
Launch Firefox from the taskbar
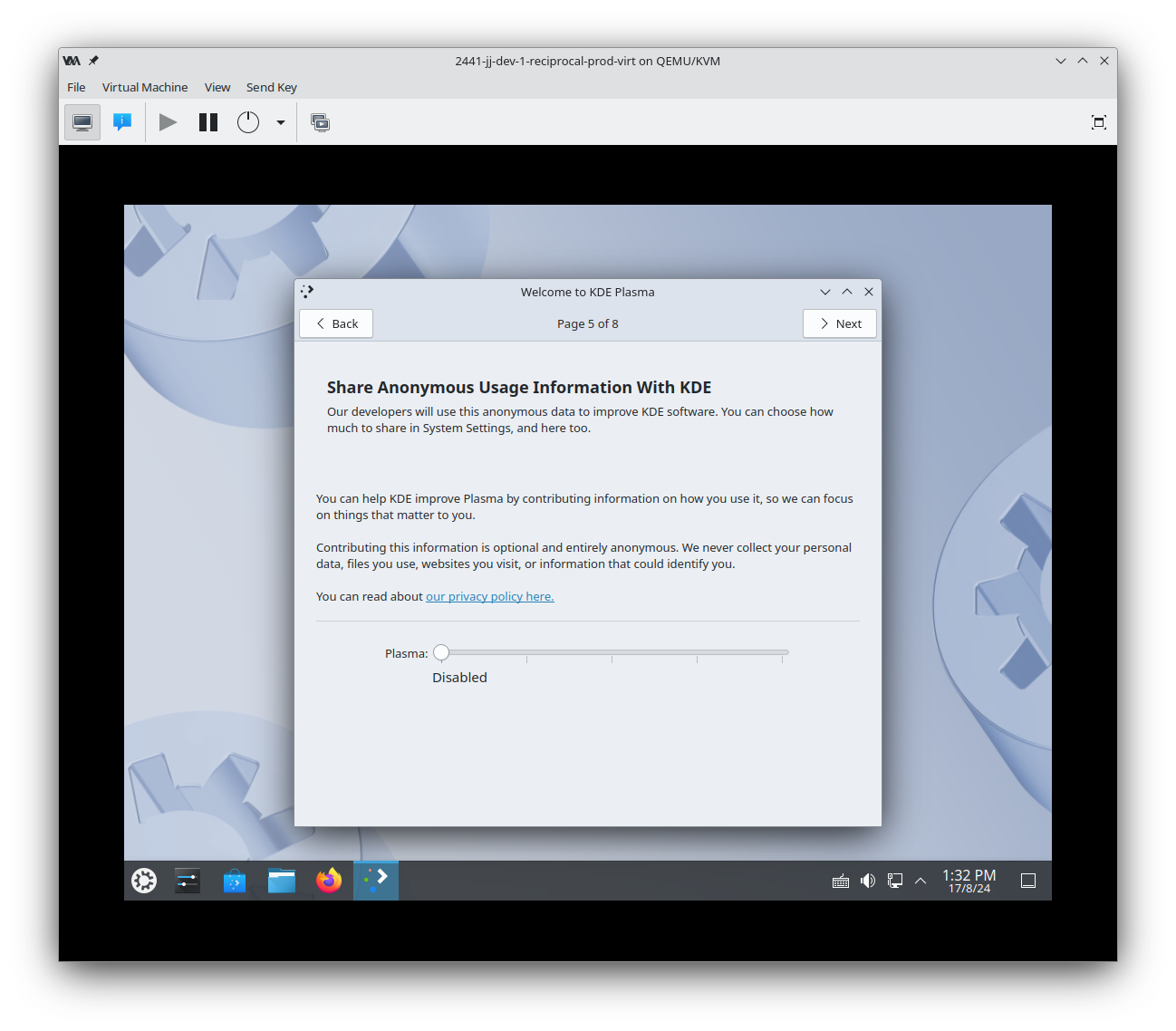pyautogui.click(x=329, y=881)
